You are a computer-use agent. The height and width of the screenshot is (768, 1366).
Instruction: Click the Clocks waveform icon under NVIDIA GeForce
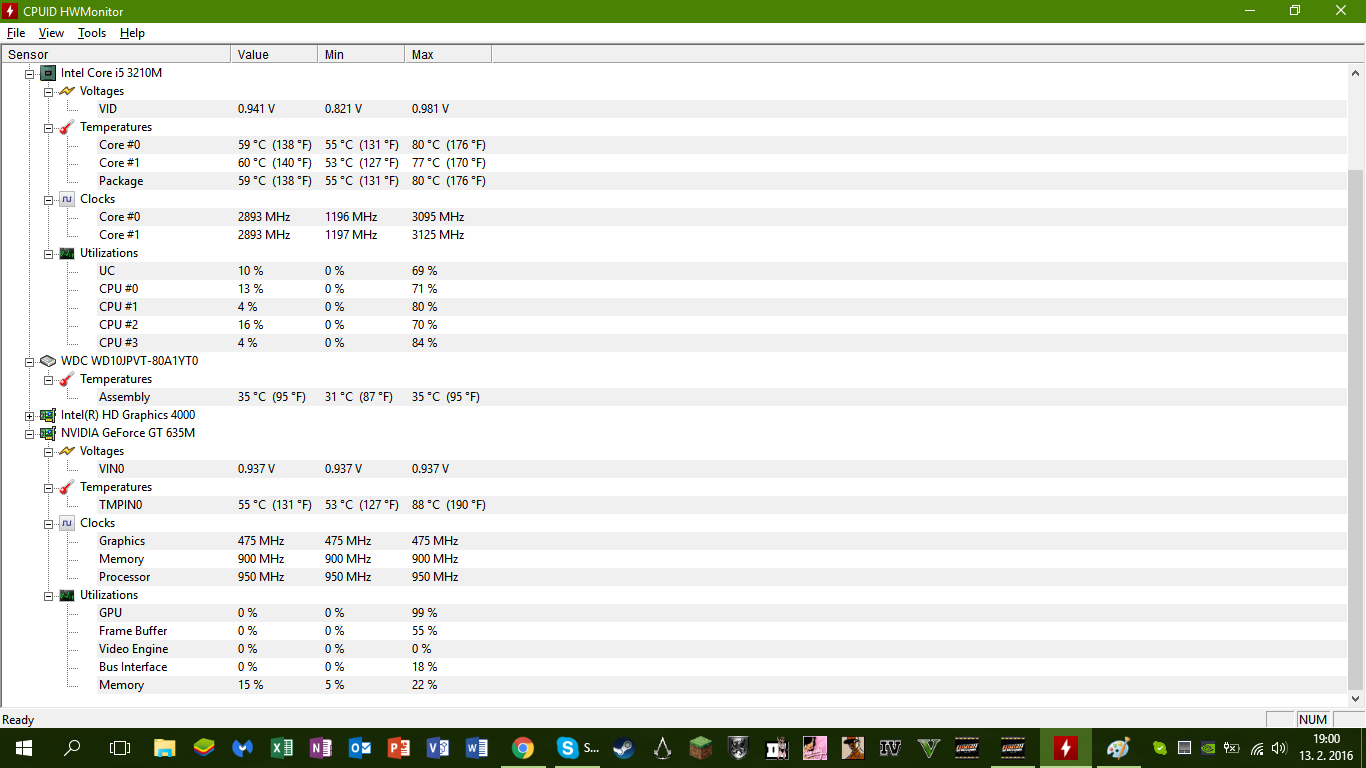point(67,523)
